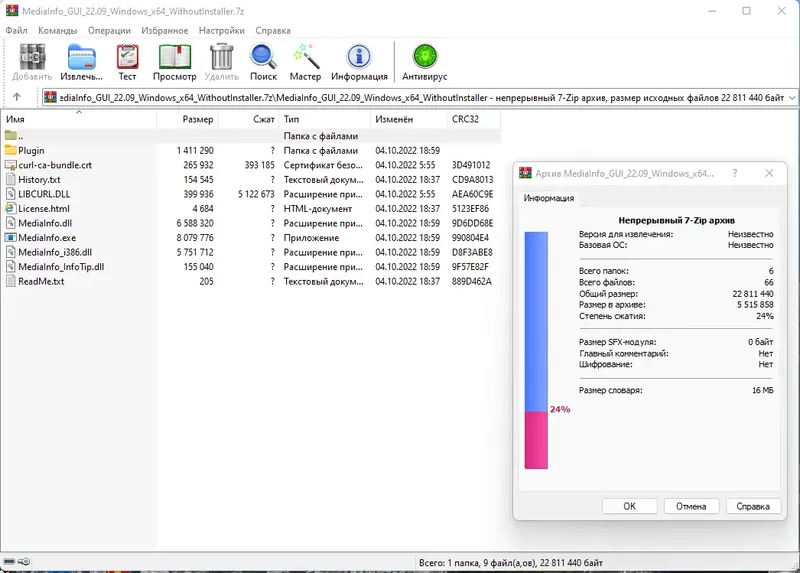Click the archive path address field
800x573 pixels.
419,97
